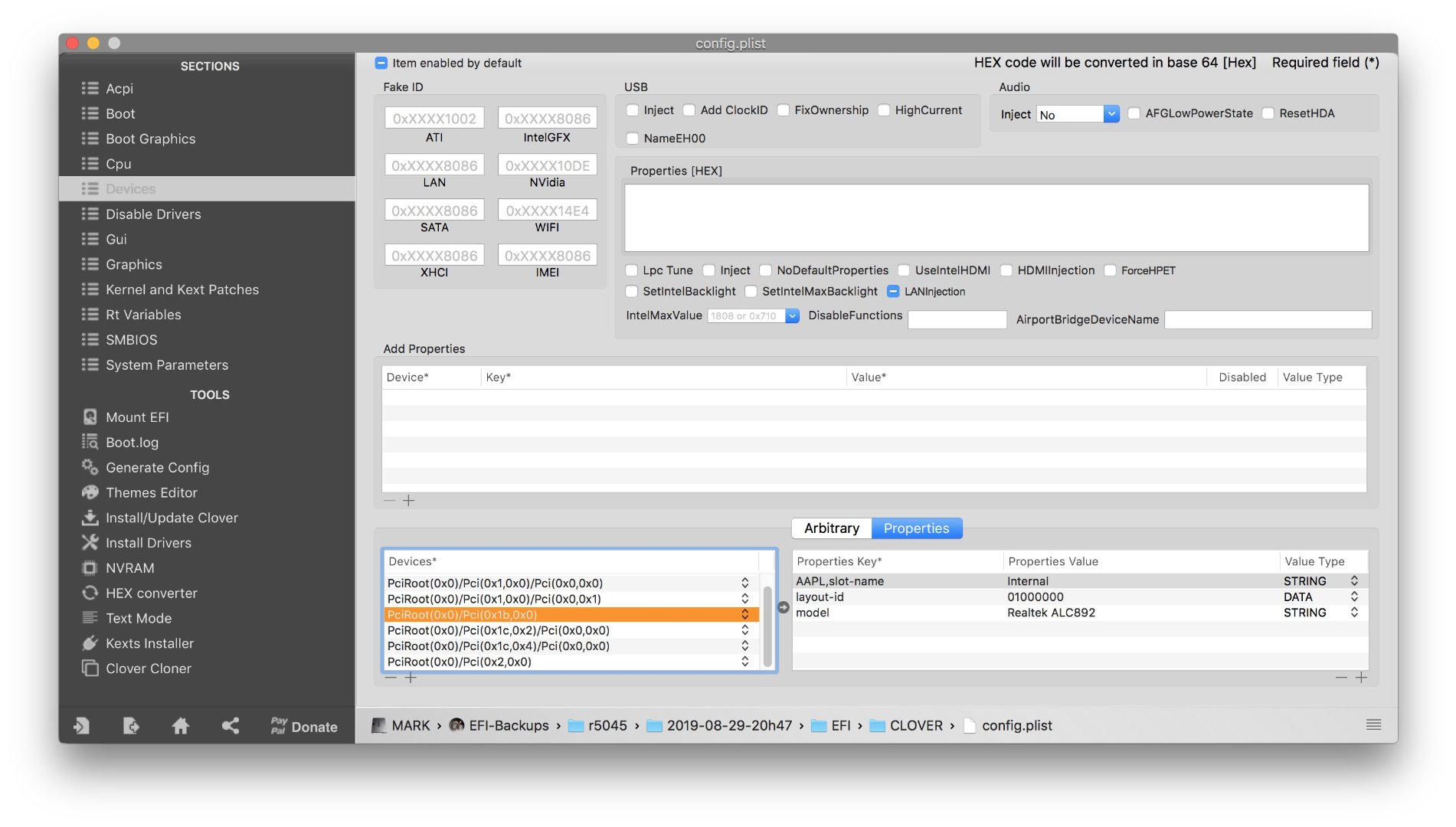The height and width of the screenshot is (827, 1456).
Task: Click the AirportBridgeDeviceName input field
Action: tap(1268, 319)
